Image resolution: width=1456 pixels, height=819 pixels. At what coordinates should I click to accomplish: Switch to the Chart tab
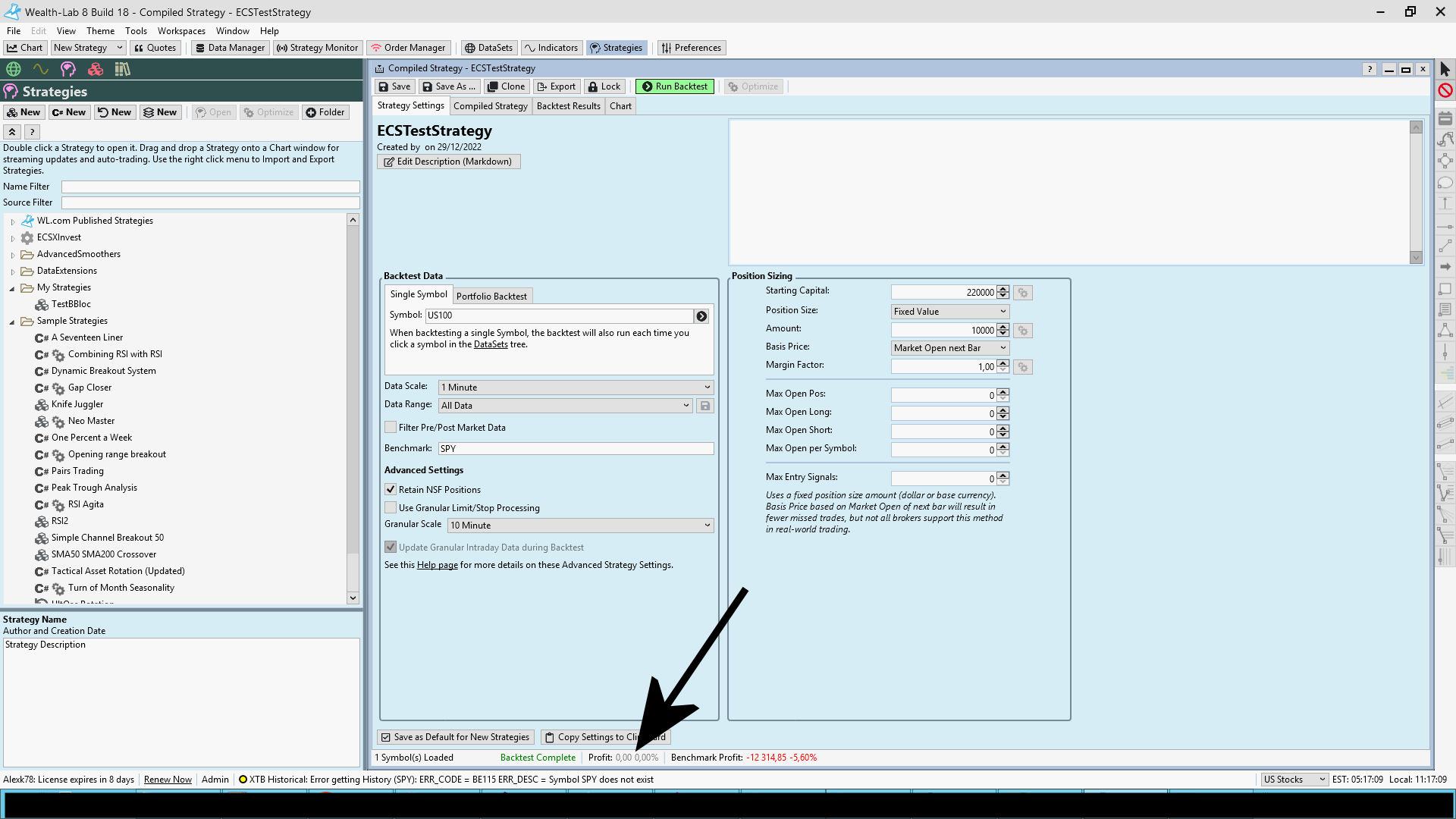click(x=620, y=106)
